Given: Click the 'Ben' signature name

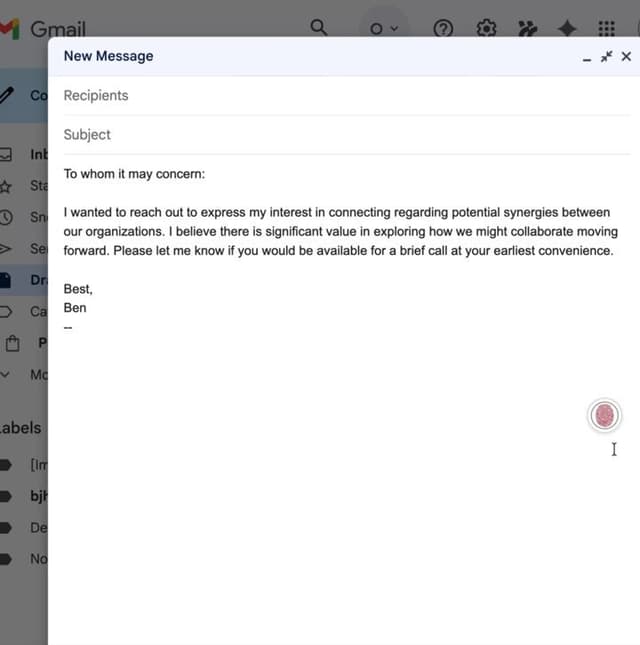Looking at the screenshot, I should click(75, 308).
